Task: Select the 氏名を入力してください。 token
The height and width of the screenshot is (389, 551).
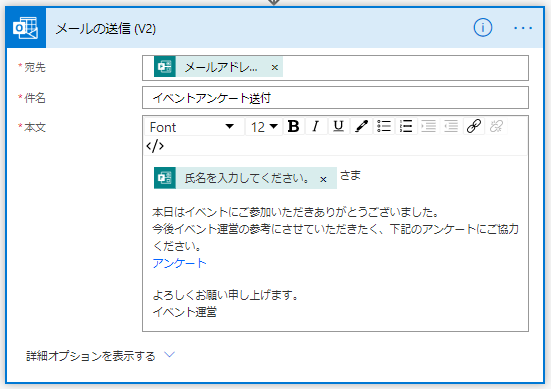Action: click(x=245, y=178)
